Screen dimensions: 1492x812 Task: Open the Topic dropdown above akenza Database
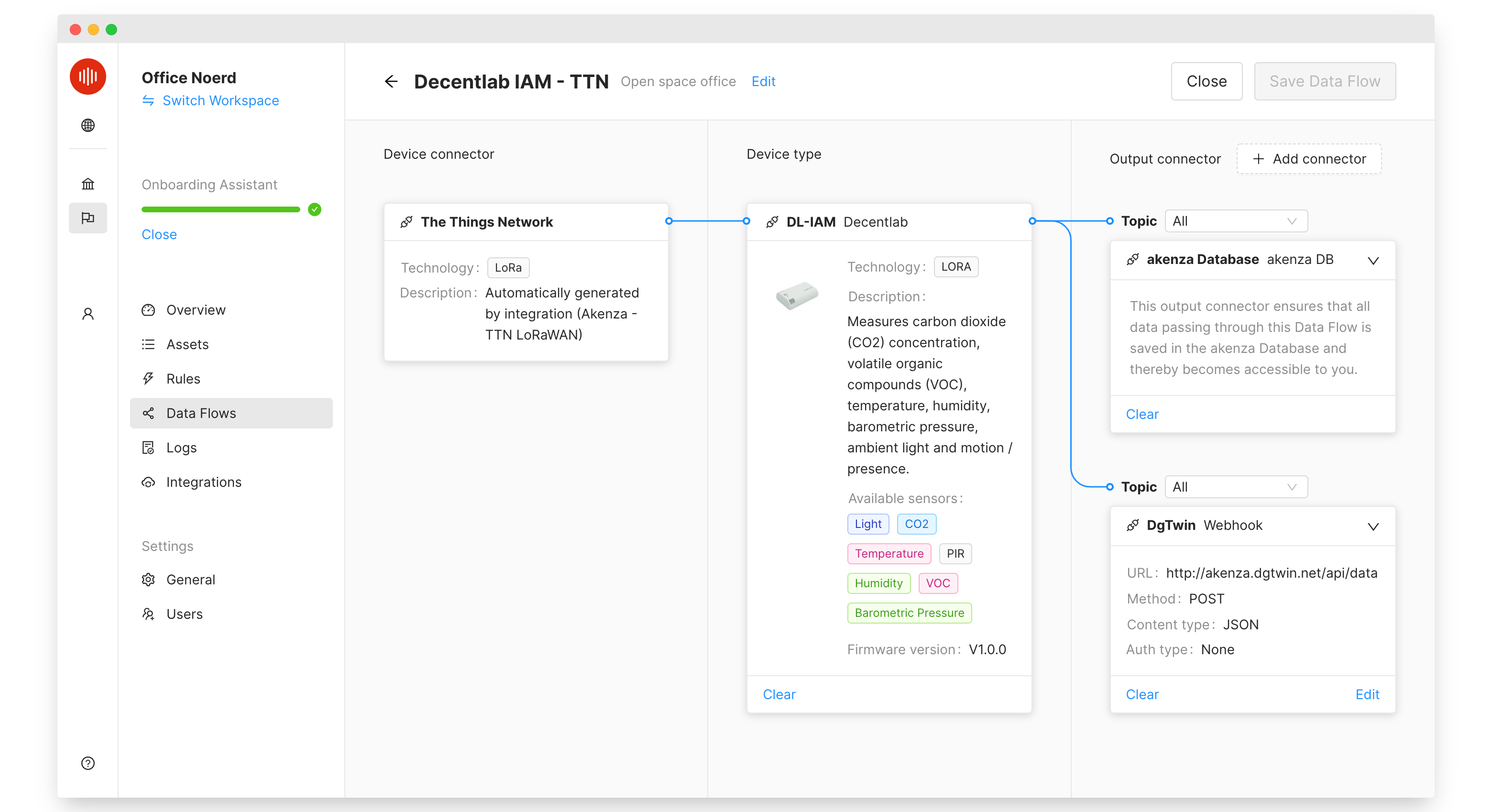tap(1236, 220)
